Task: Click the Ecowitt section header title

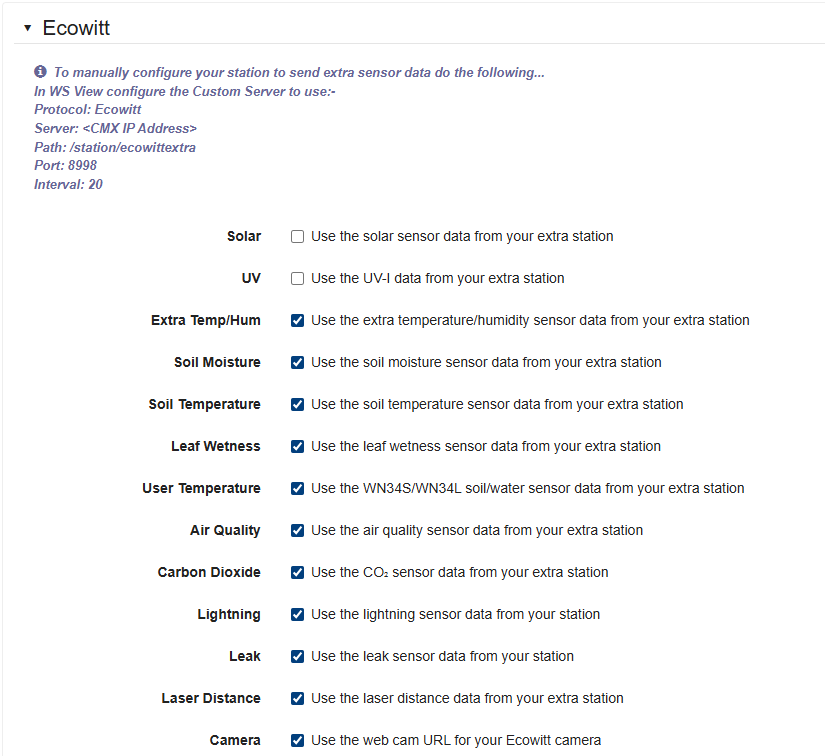Action: click(76, 28)
